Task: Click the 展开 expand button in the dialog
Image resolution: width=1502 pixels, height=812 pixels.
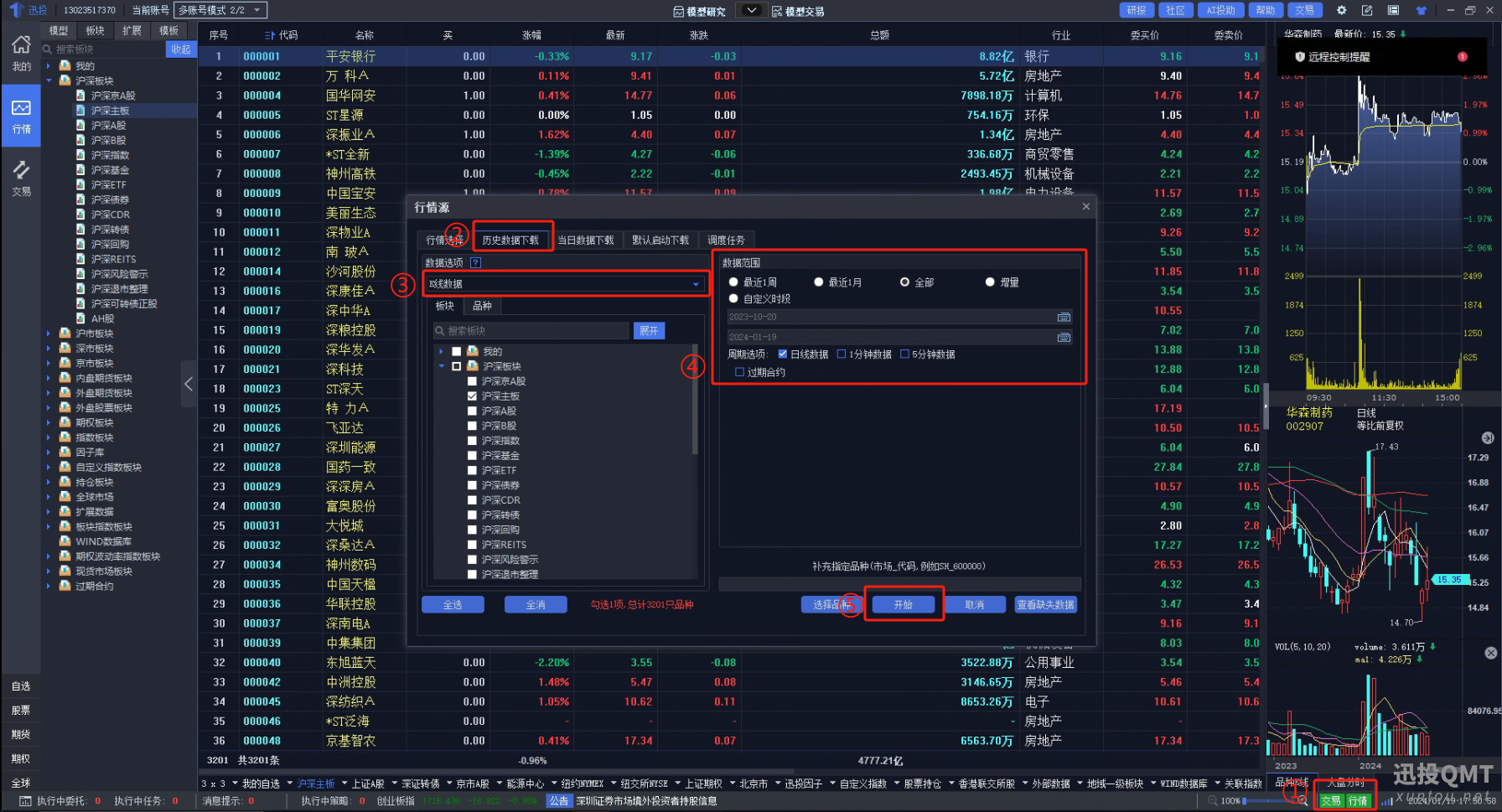Action: (x=649, y=331)
